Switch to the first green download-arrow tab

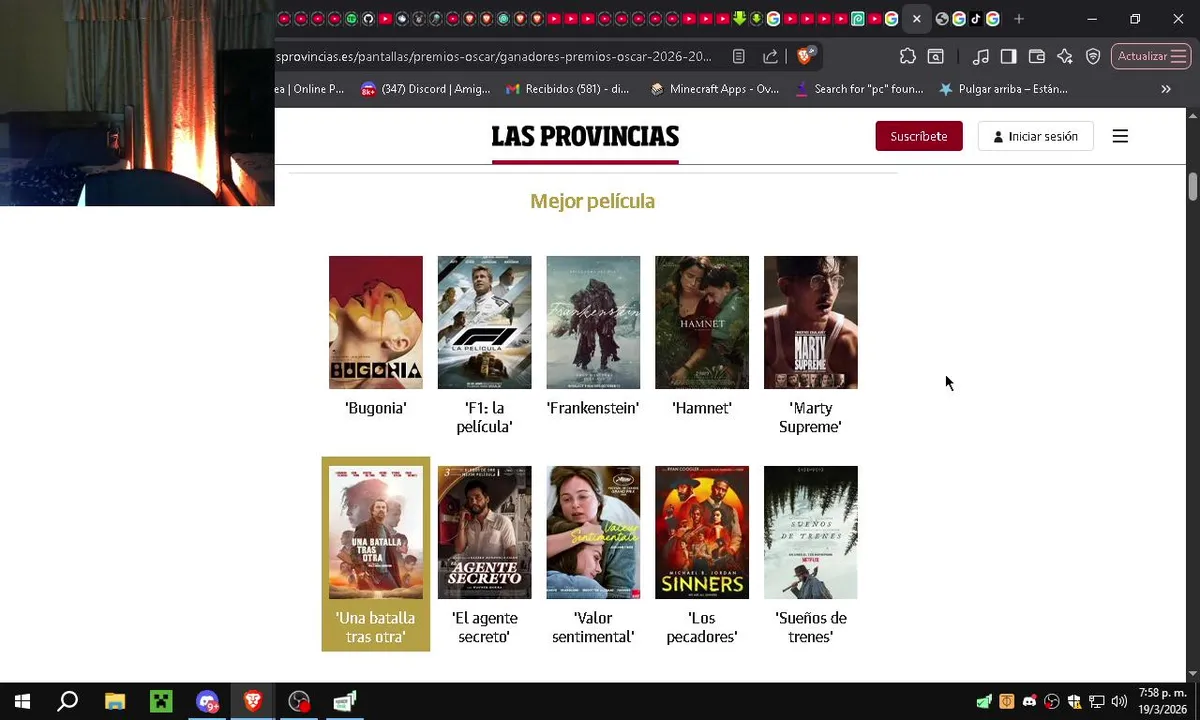[739, 19]
